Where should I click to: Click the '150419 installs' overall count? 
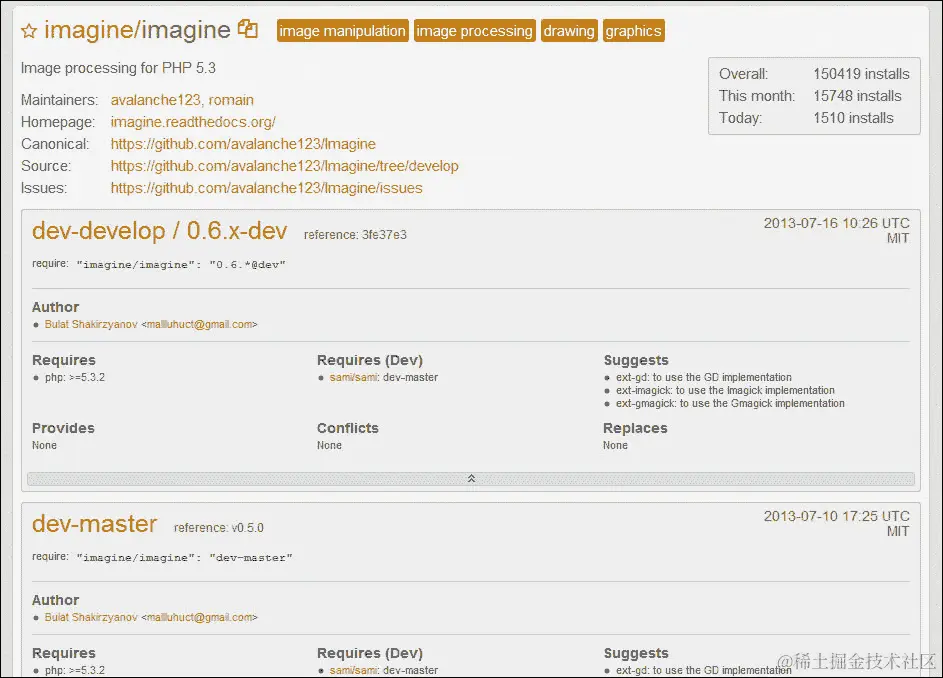click(x=861, y=74)
